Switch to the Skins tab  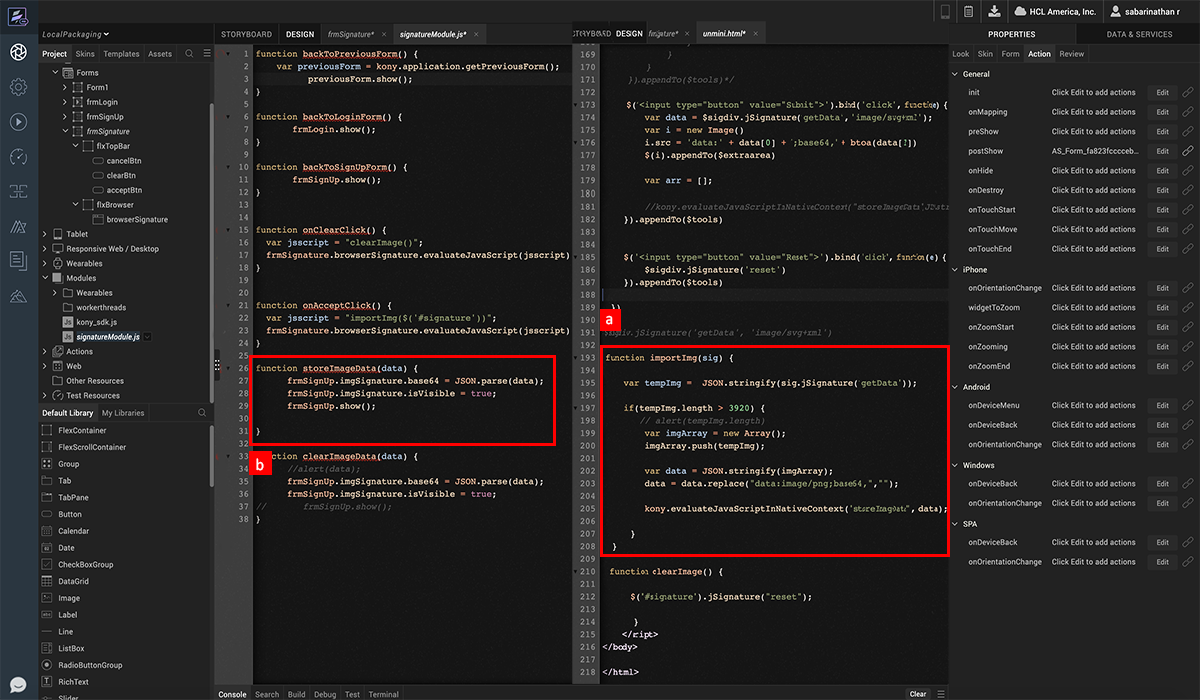pyautogui.click(x=85, y=54)
